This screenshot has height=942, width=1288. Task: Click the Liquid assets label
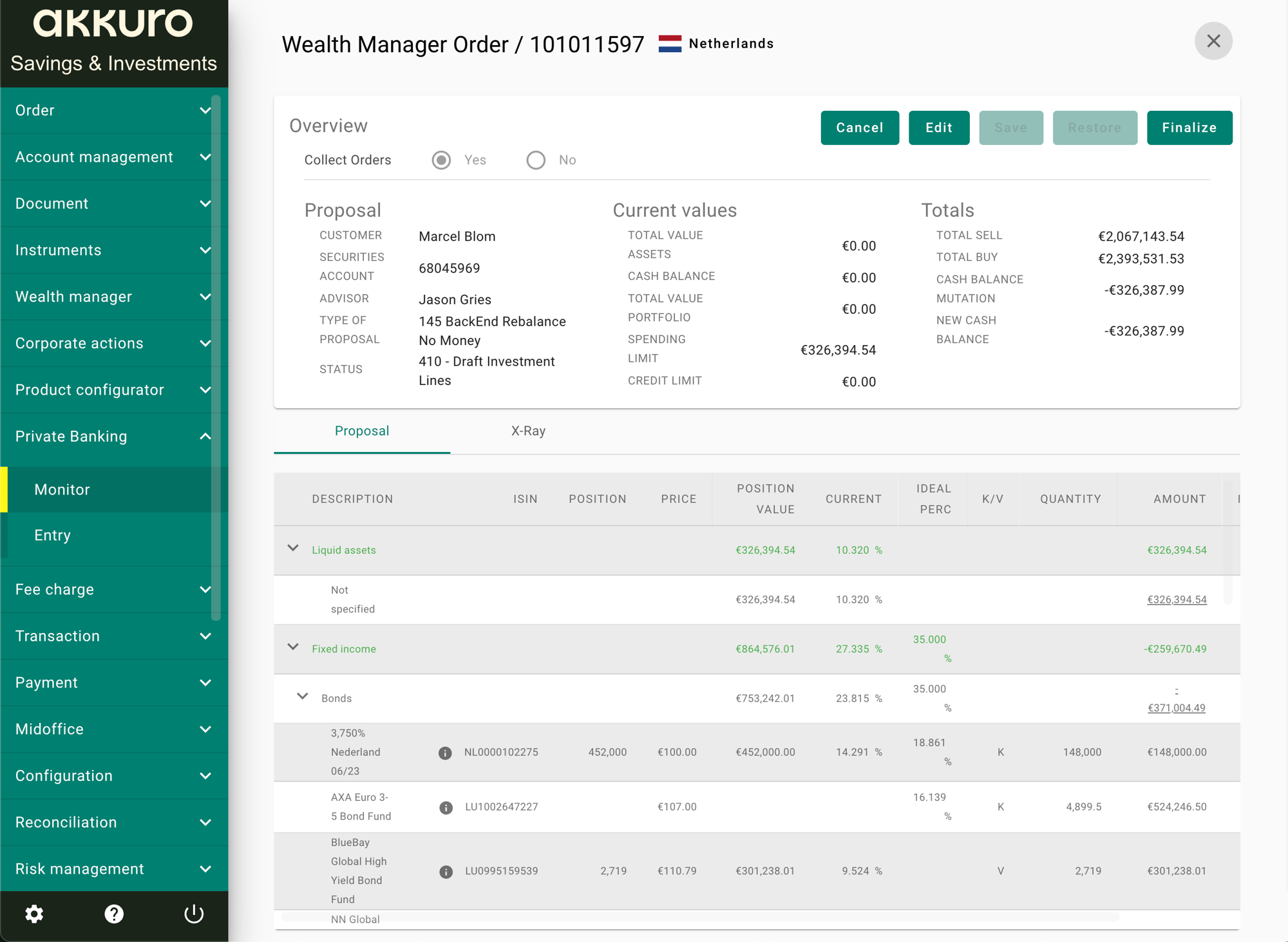[x=344, y=550]
